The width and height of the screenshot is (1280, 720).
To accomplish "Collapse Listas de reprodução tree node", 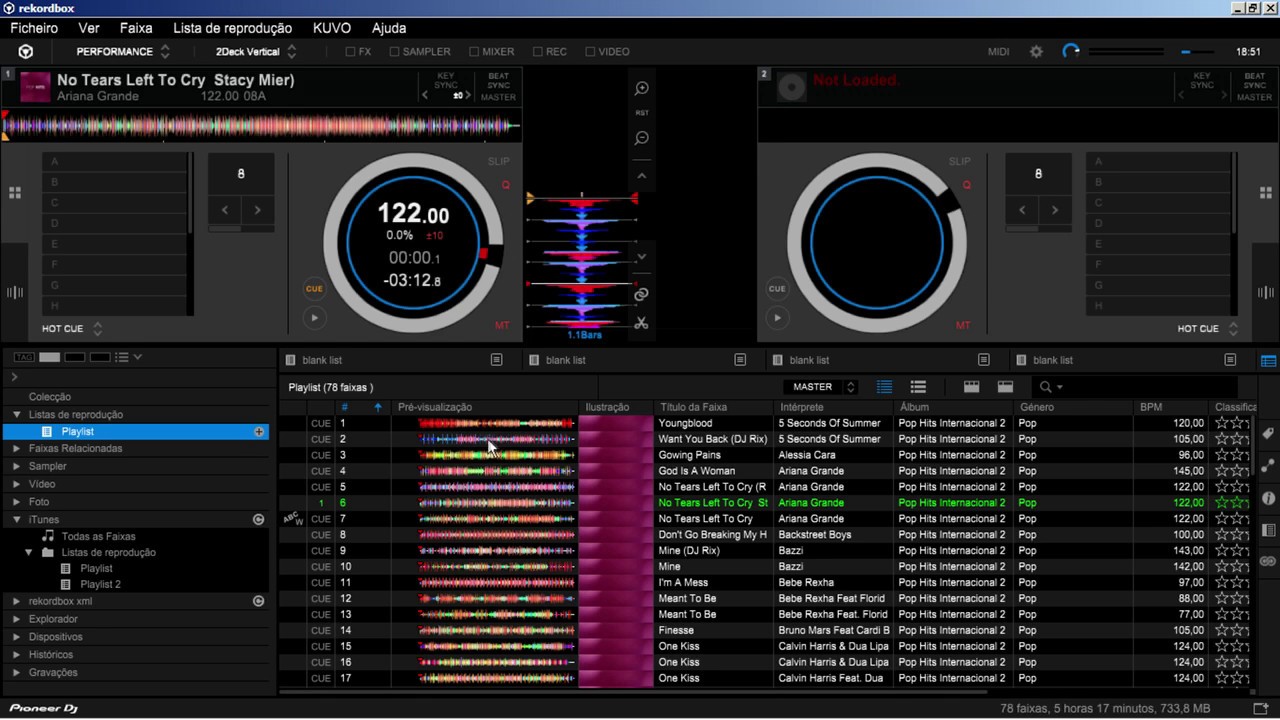I will pyautogui.click(x=17, y=415).
